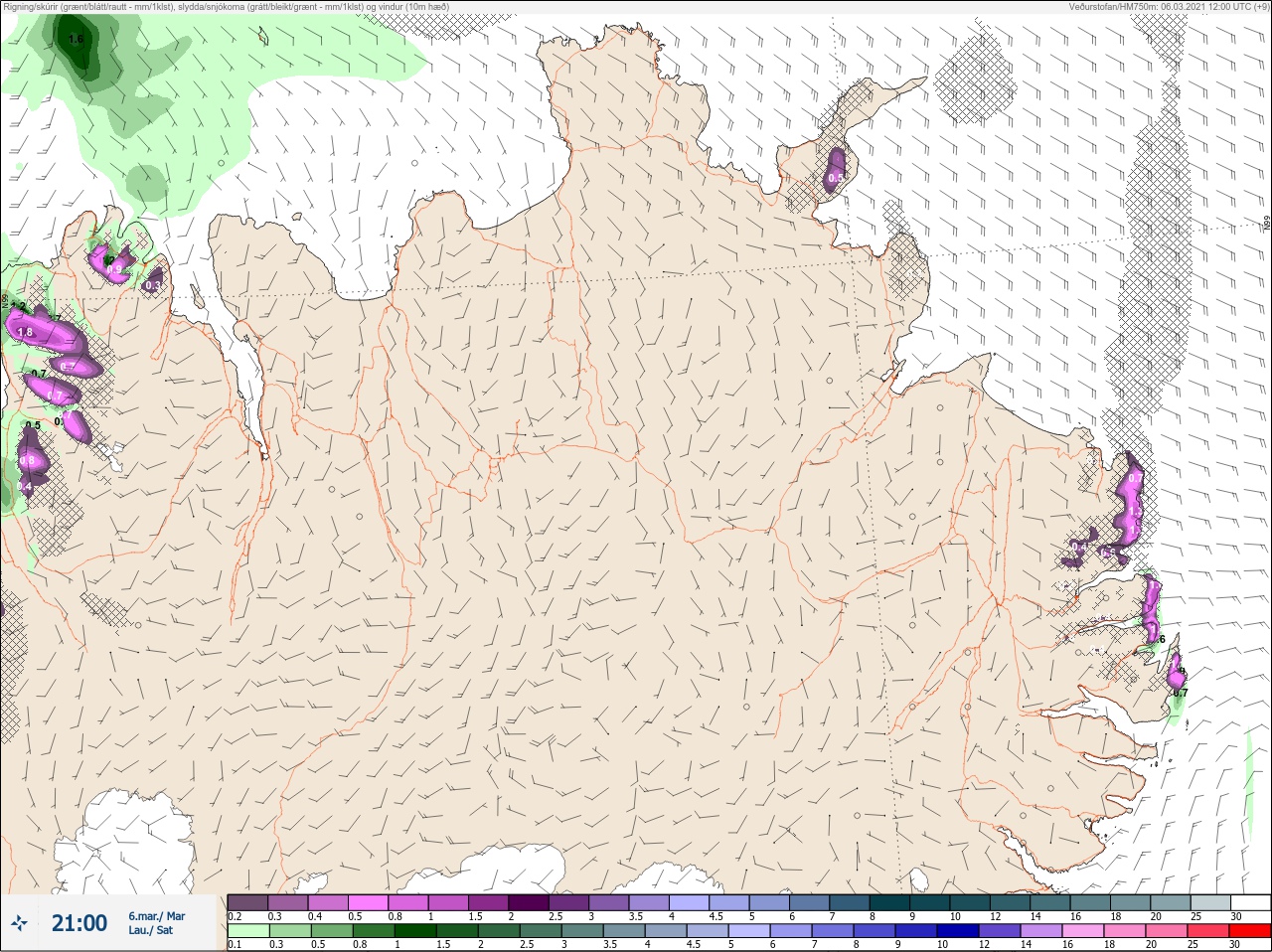Click the white 0.5 value on the northeast peninsula
Screen dimensions: 1272x952
coord(836,179)
